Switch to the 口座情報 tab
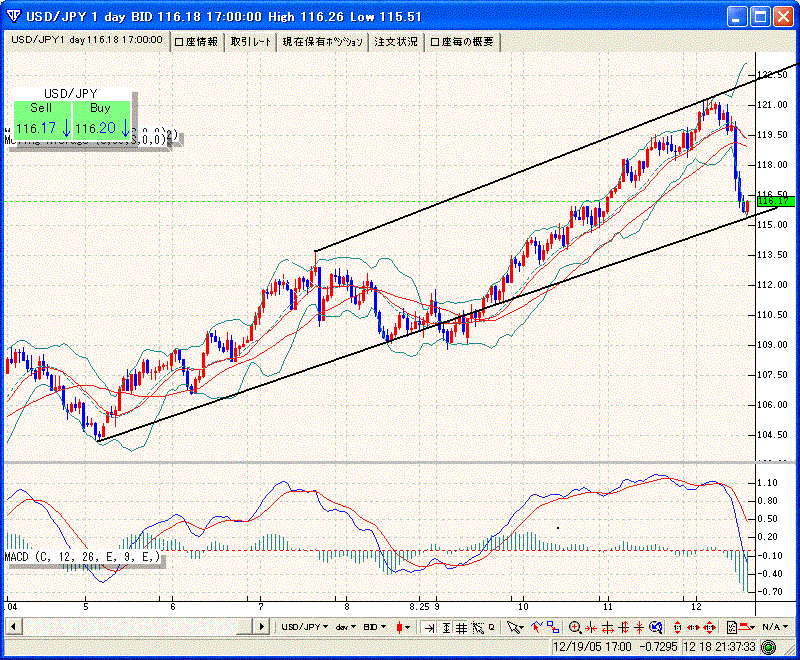 click(x=196, y=41)
